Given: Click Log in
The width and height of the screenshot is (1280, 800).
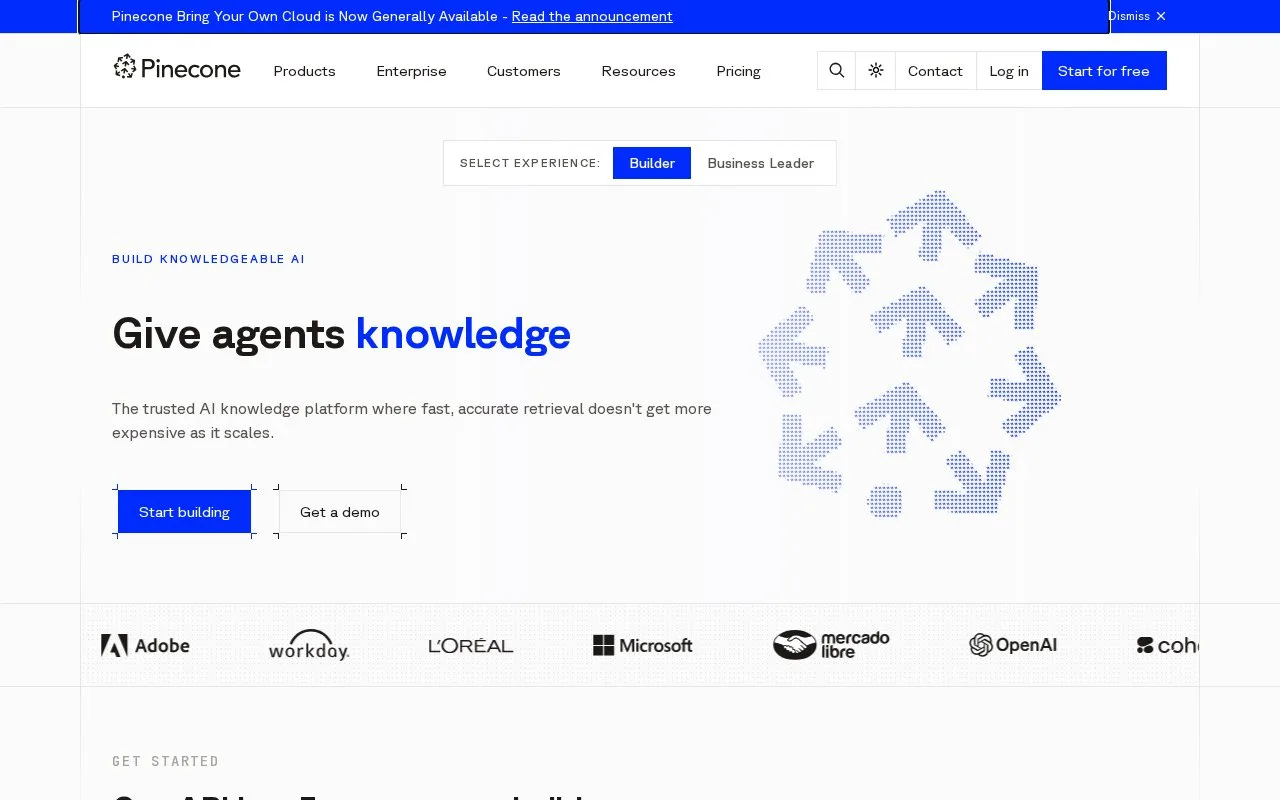Looking at the screenshot, I should tap(1009, 71).
